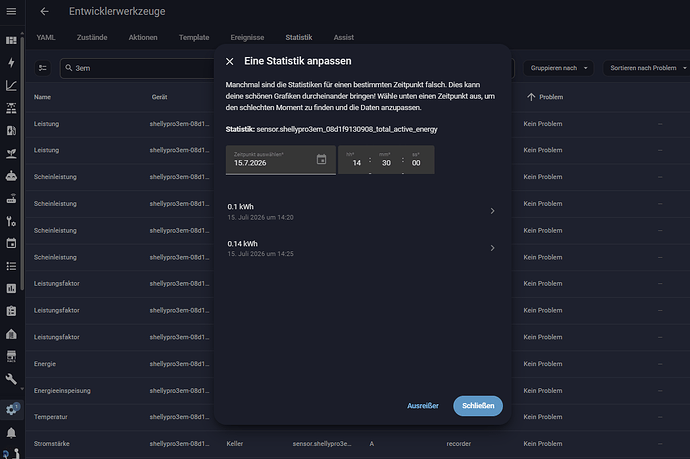Open Sortieren nach Problem dropdown
This screenshot has width=690, height=459.
tap(648, 68)
